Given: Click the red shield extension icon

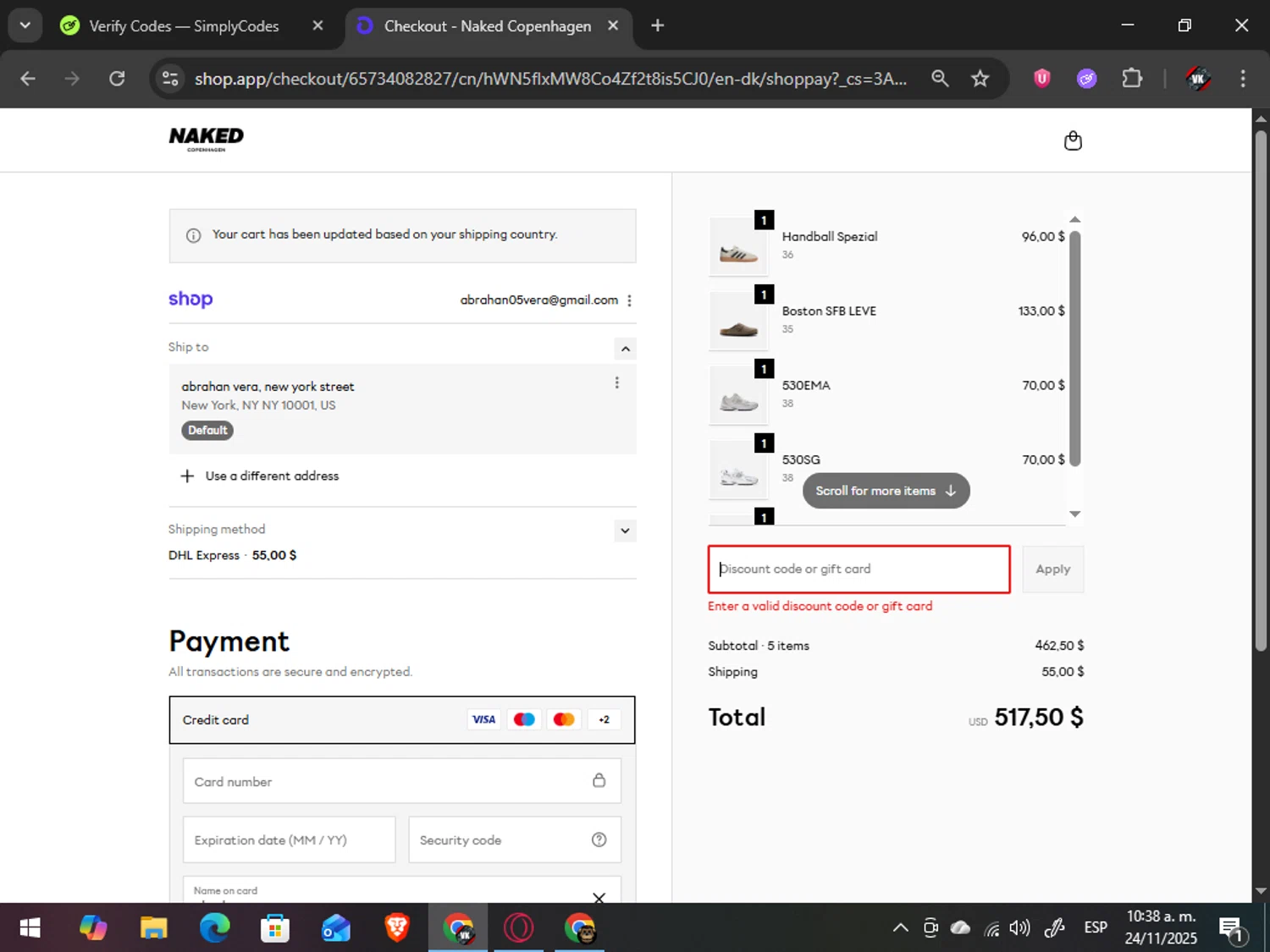Looking at the screenshot, I should (x=1042, y=79).
